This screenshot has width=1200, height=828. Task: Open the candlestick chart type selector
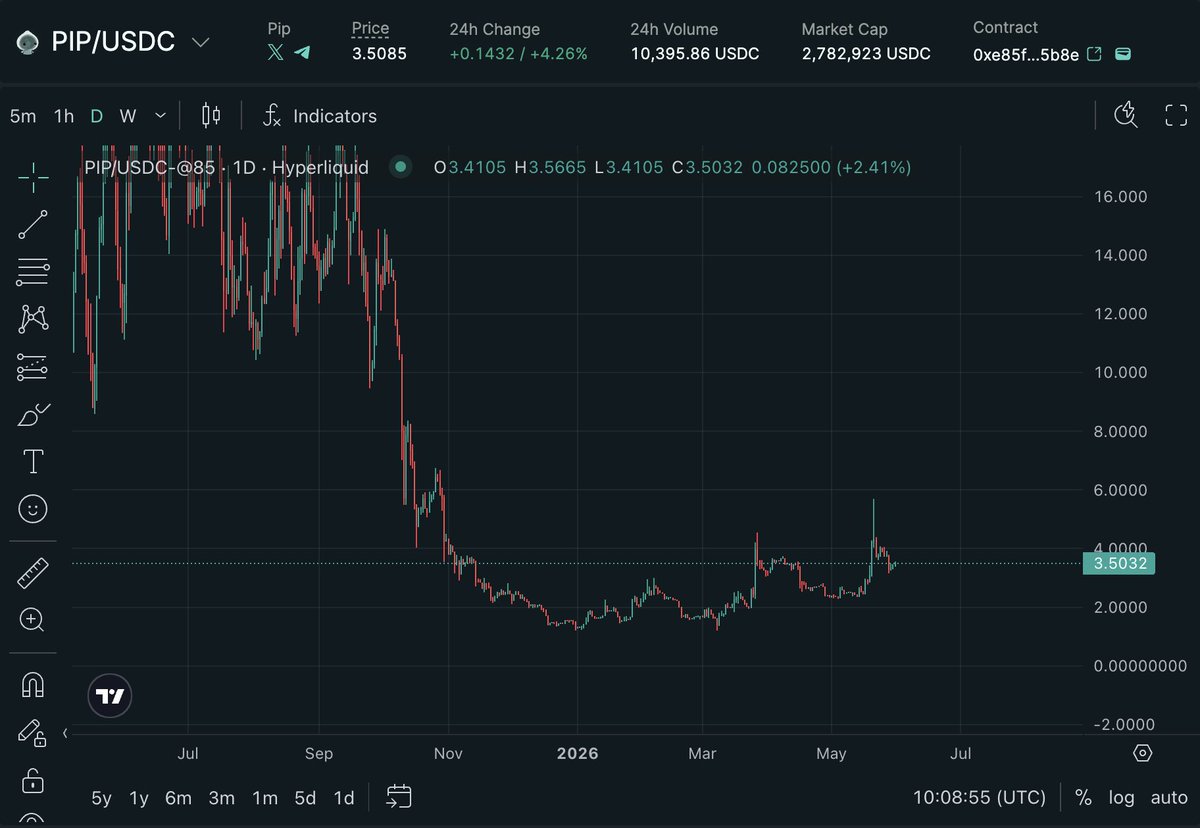pyautogui.click(x=211, y=116)
